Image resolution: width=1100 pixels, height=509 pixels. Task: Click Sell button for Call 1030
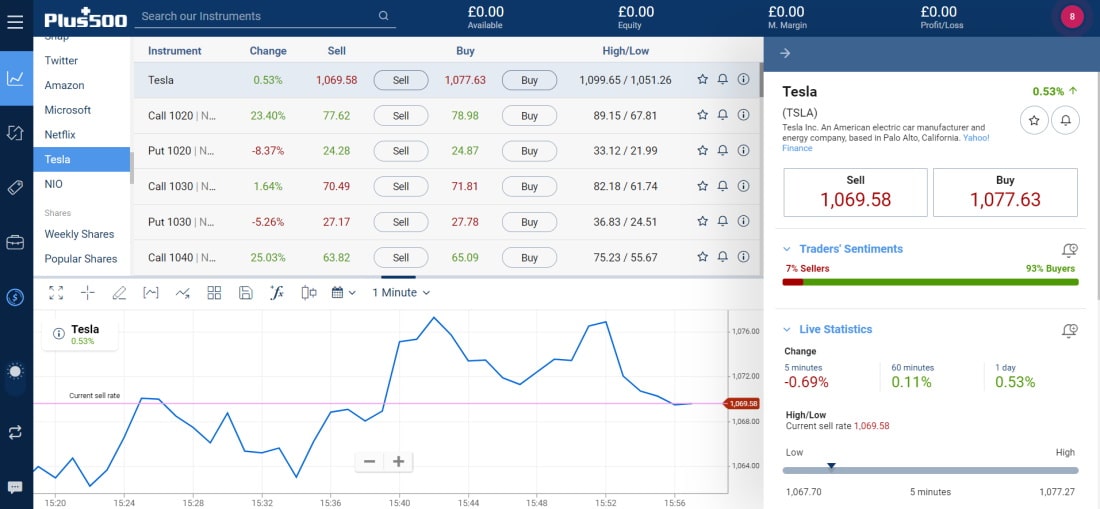coord(401,186)
